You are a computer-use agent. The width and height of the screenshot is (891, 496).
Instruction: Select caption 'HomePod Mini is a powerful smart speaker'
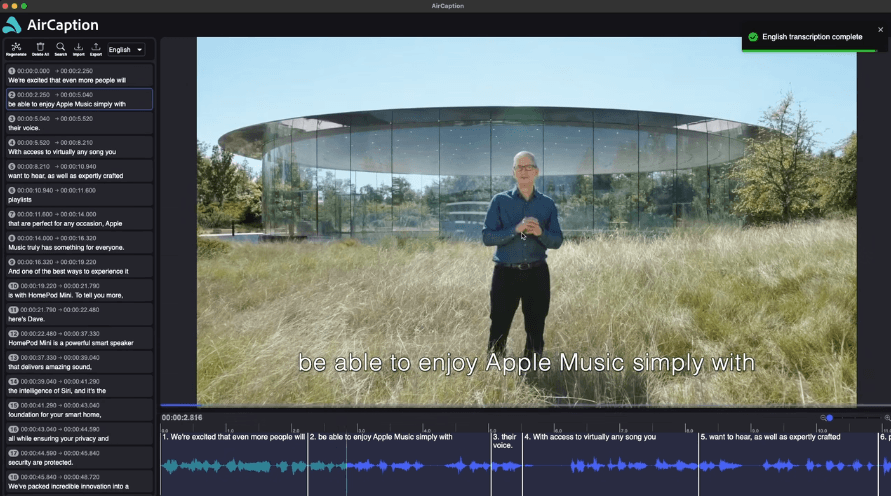coord(80,338)
